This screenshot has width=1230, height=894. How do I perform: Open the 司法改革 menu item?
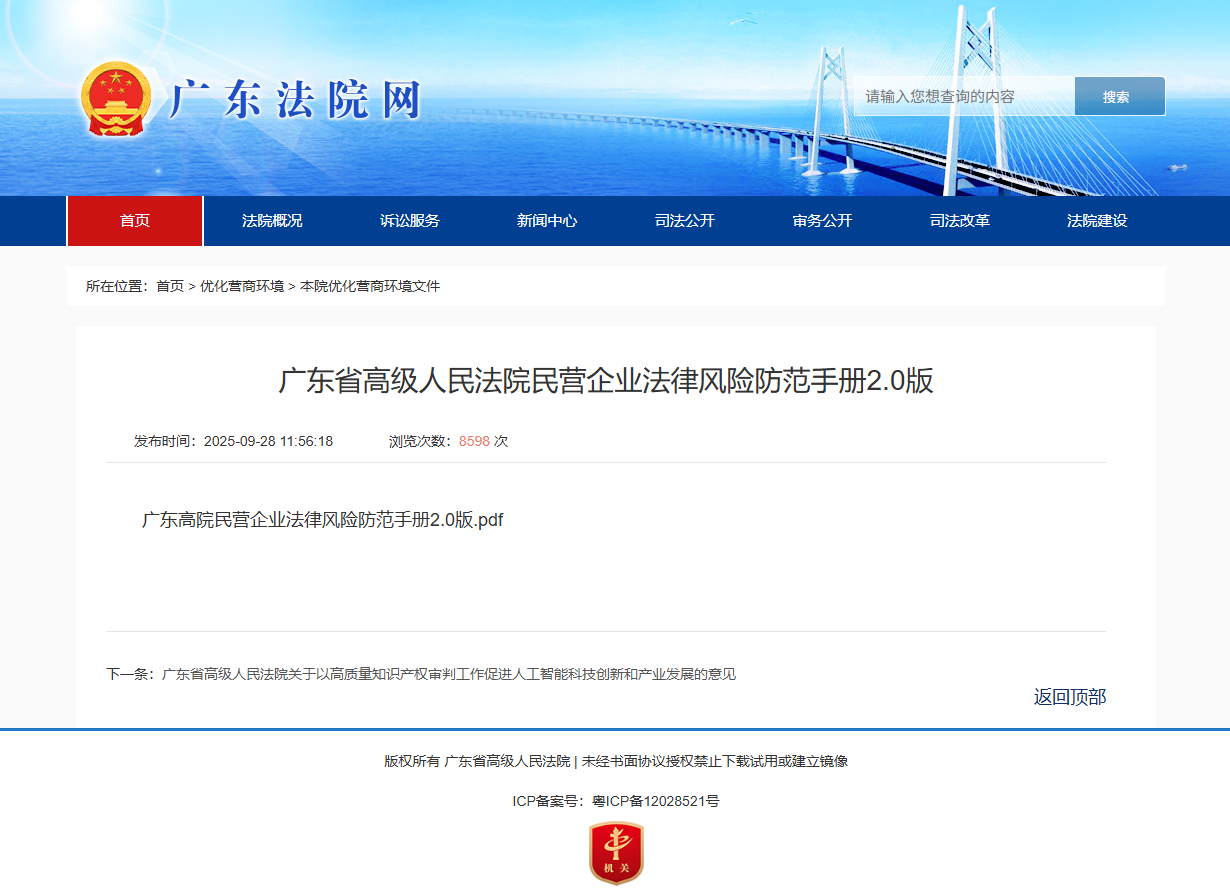960,221
